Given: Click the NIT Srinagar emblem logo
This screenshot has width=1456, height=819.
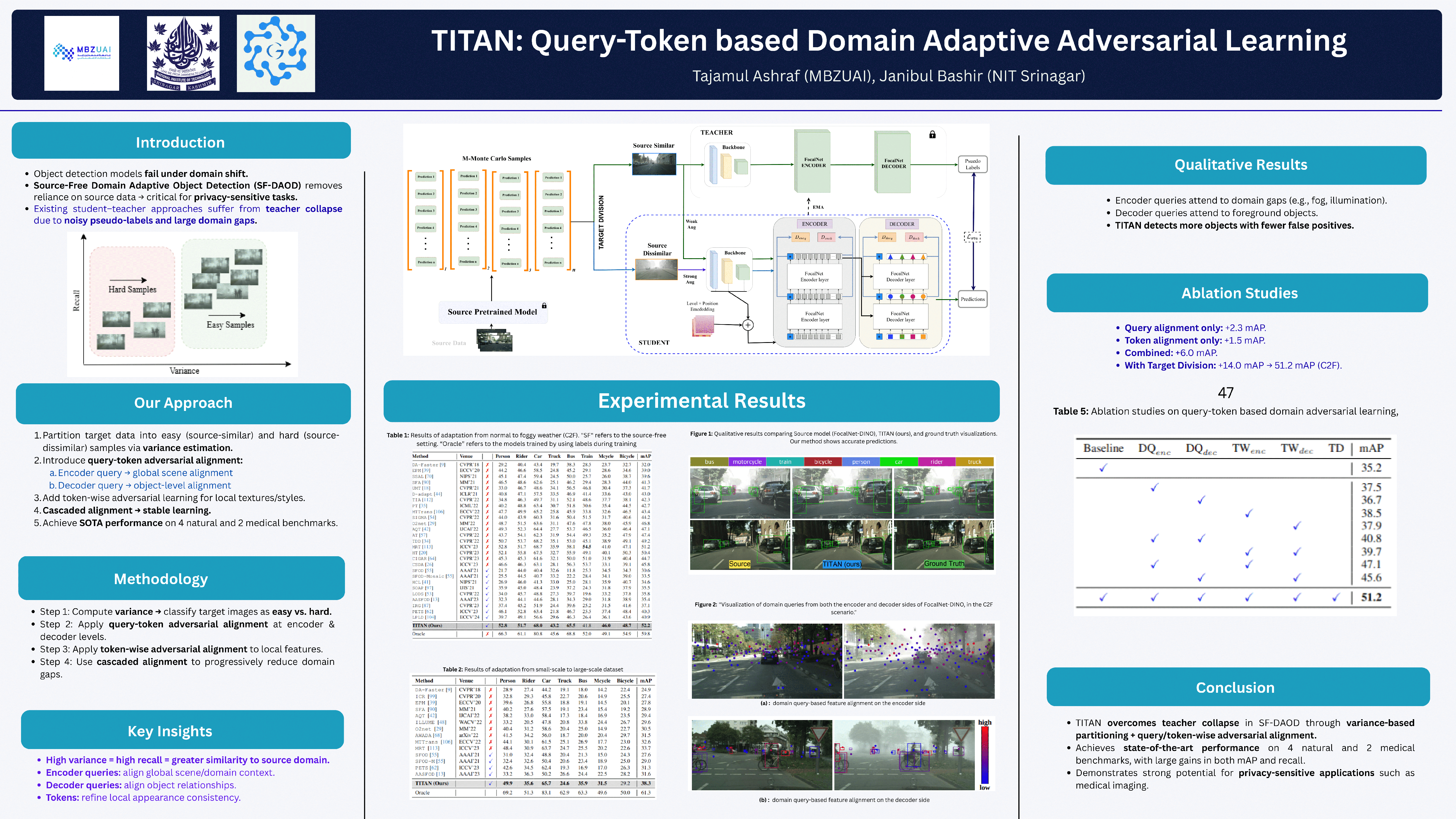Looking at the screenshot, I should pos(183,53).
